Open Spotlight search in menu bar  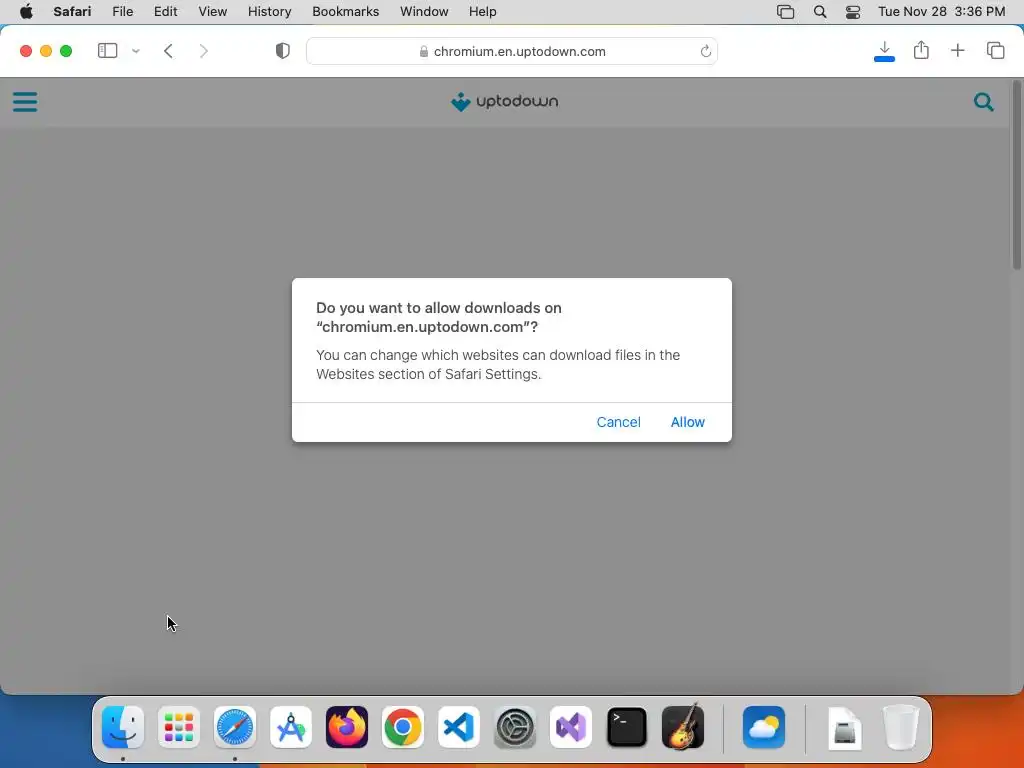click(x=820, y=12)
